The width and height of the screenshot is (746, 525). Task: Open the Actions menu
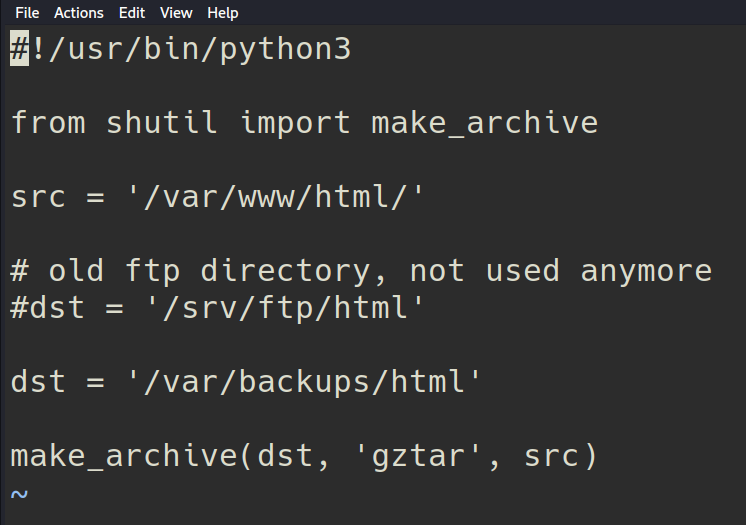(x=78, y=13)
